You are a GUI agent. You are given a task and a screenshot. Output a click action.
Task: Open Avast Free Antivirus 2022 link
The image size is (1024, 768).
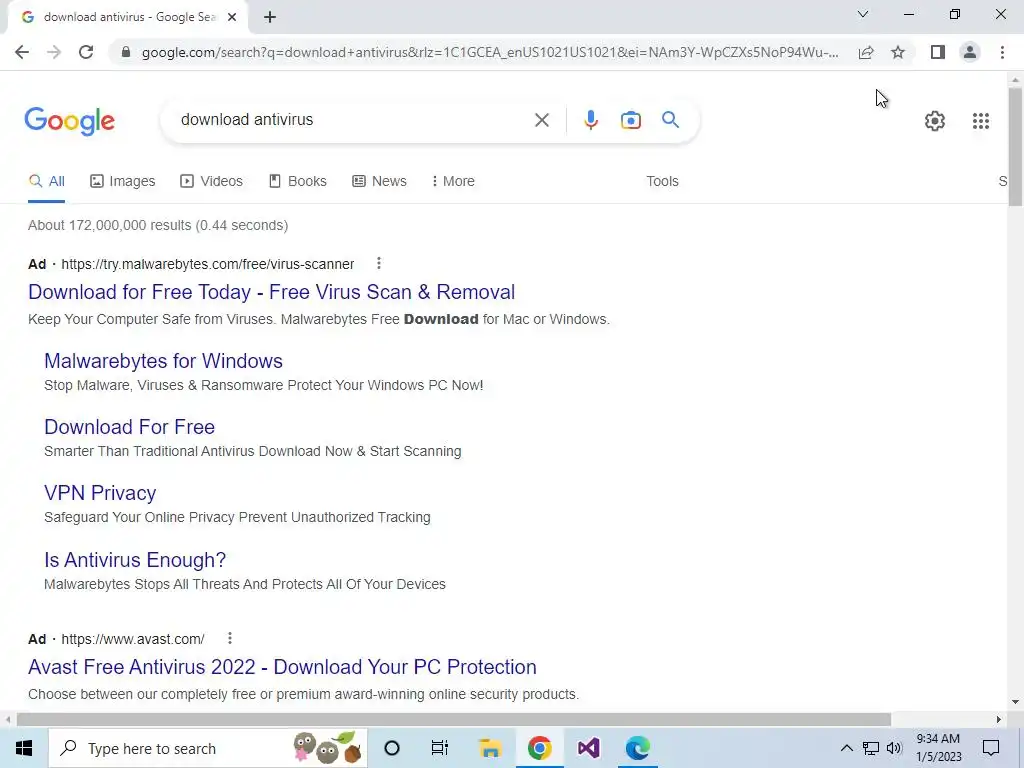pyautogui.click(x=282, y=667)
